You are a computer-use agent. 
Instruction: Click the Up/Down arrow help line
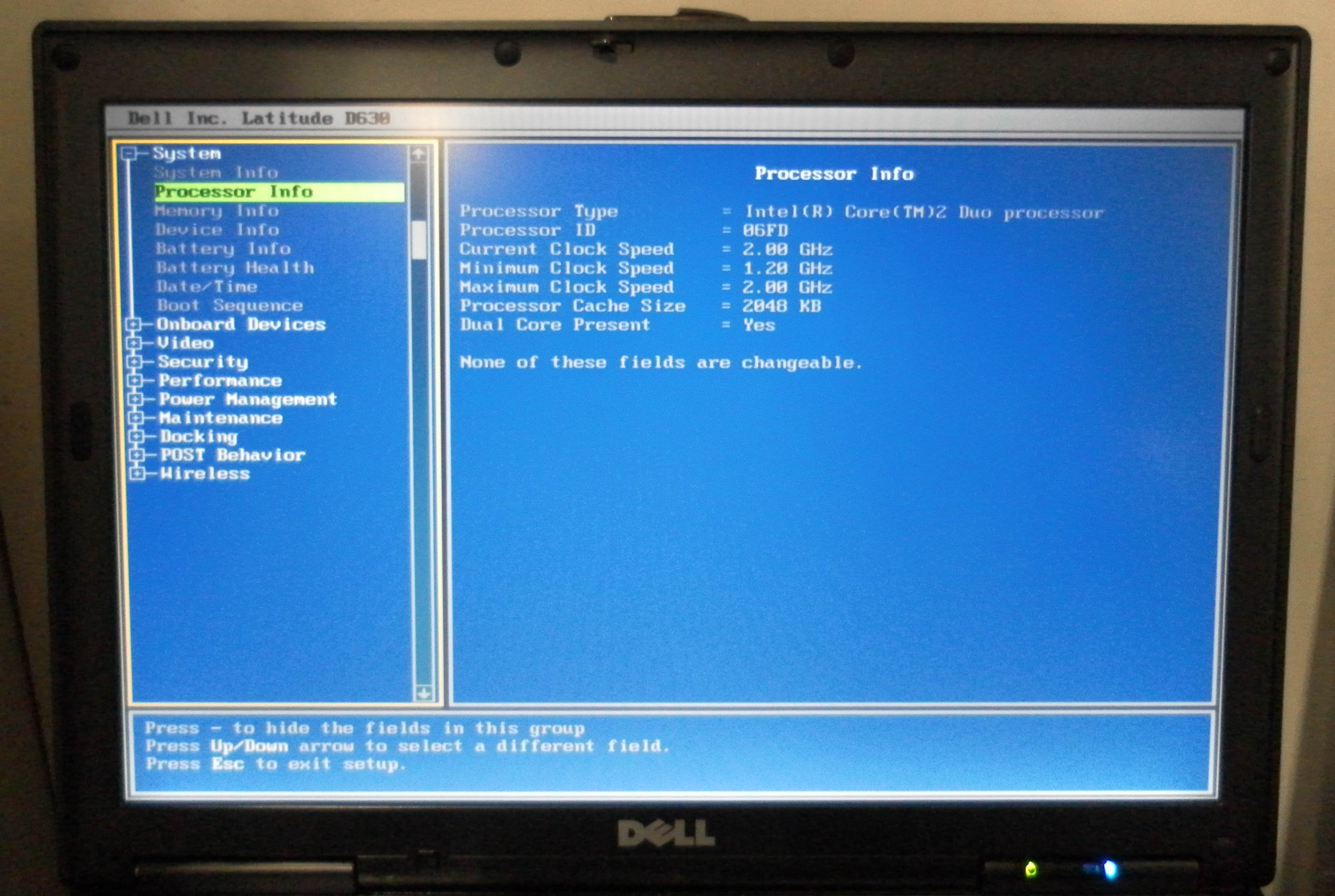pos(407,746)
